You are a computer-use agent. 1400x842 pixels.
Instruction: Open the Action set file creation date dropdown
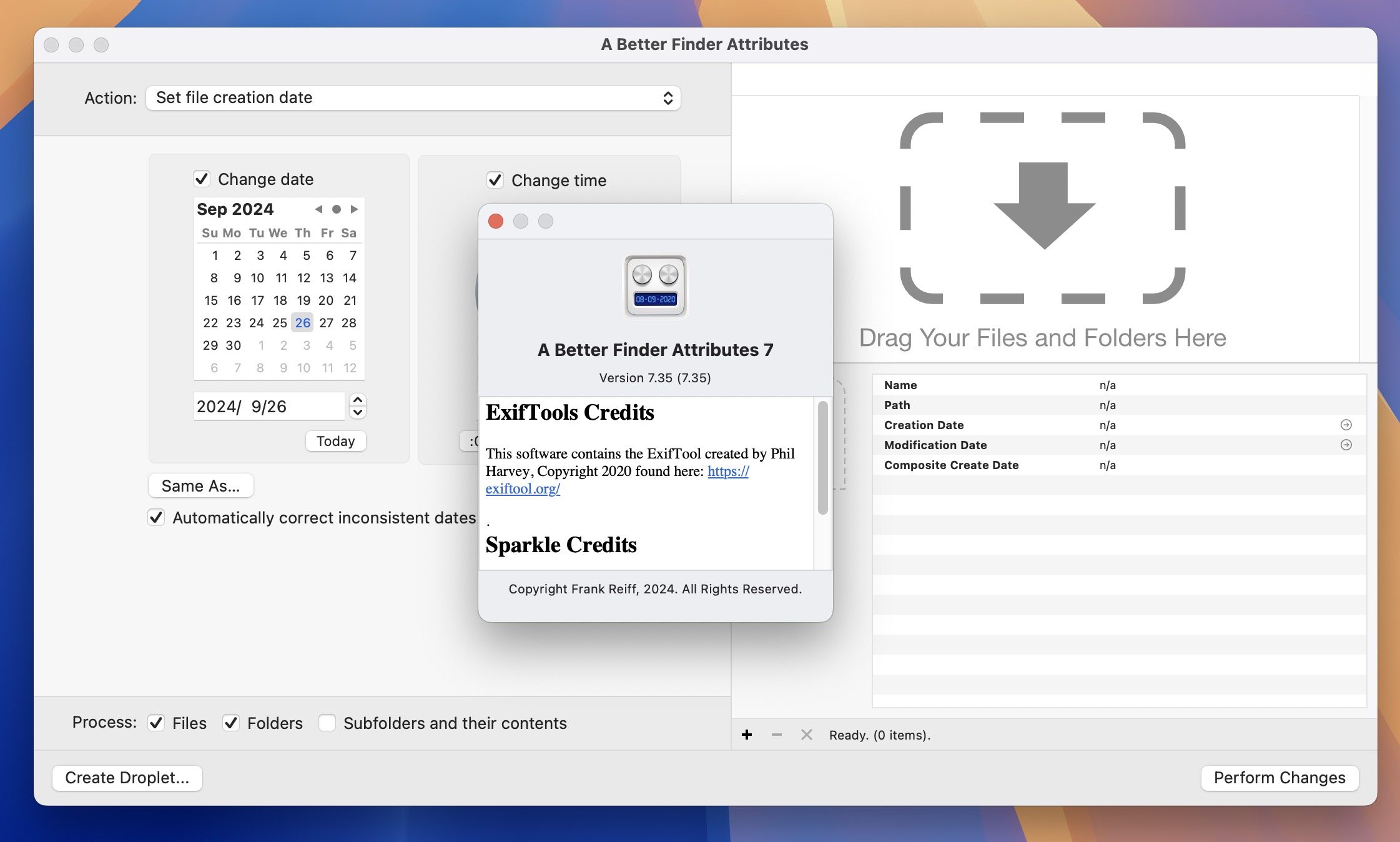(x=412, y=97)
